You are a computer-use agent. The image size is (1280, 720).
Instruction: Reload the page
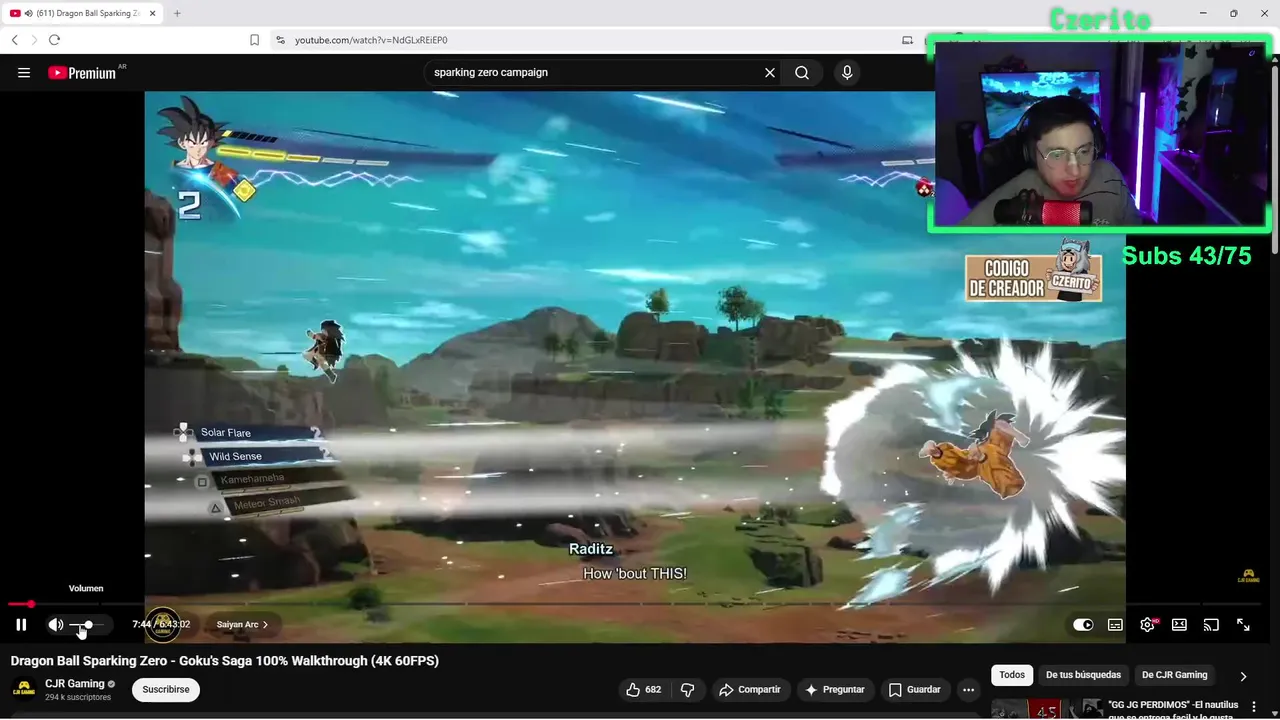tap(54, 40)
